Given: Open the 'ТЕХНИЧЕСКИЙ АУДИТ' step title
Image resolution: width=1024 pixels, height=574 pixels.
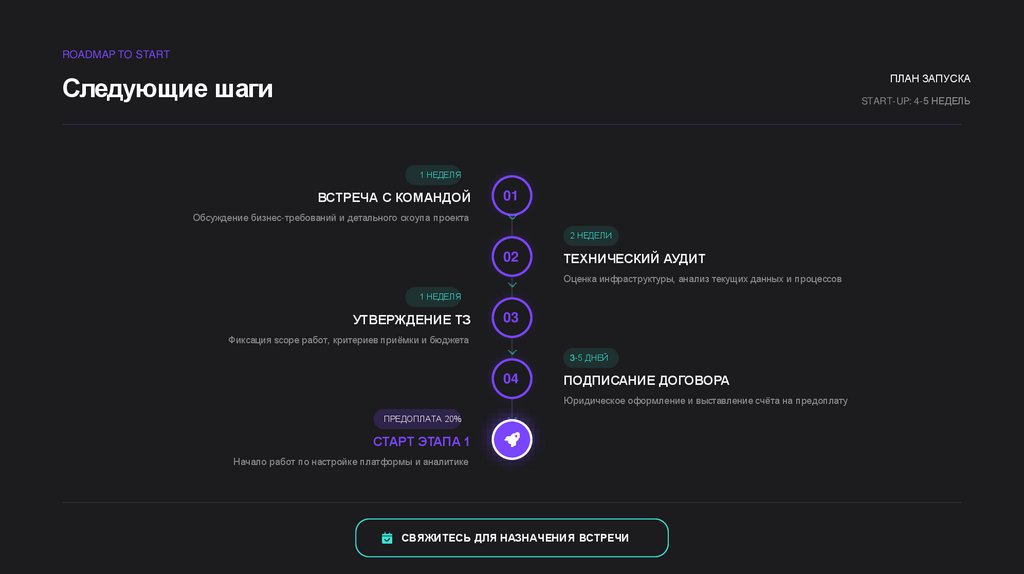Looking at the screenshot, I should click(x=634, y=259).
